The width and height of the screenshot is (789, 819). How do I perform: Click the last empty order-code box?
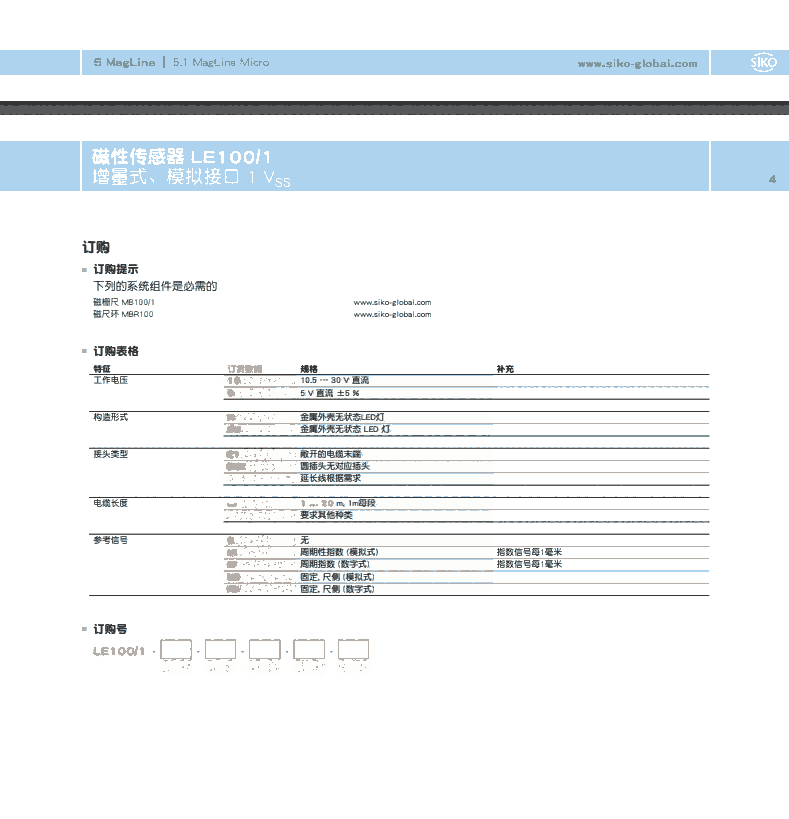click(x=354, y=650)
